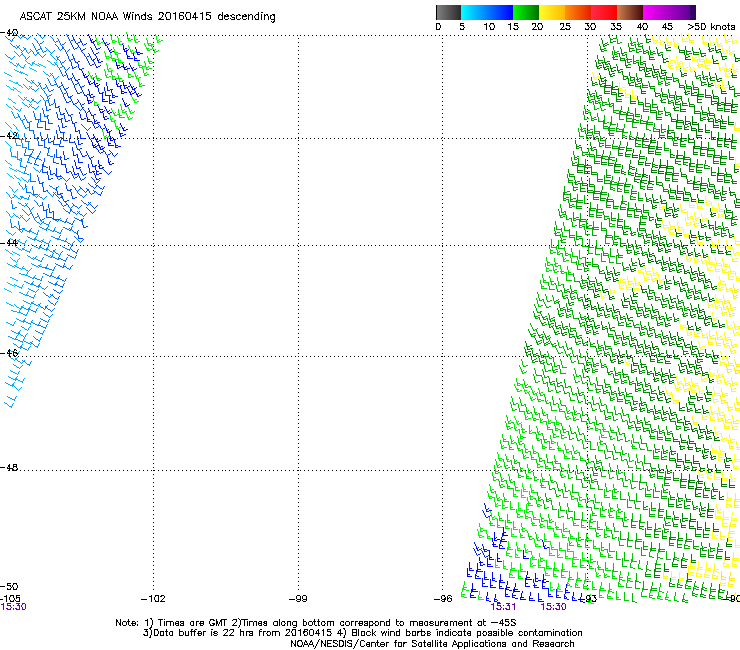The height and width of the screenshot is (650, 740).
Task: Click the 'Data buffer is 22 hrs' note line
Action: coord(362,633)
